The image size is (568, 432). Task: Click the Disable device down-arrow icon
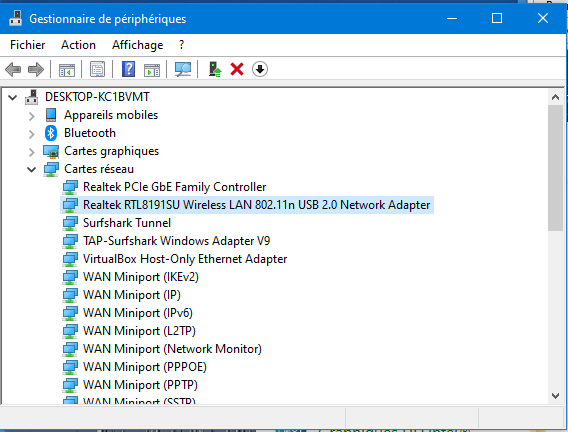260,69
